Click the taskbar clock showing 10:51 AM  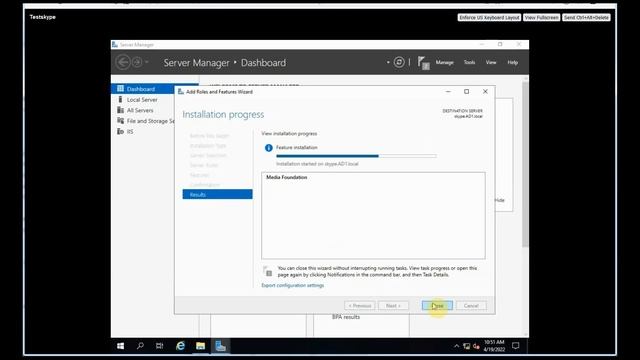[x=494, y=346]
